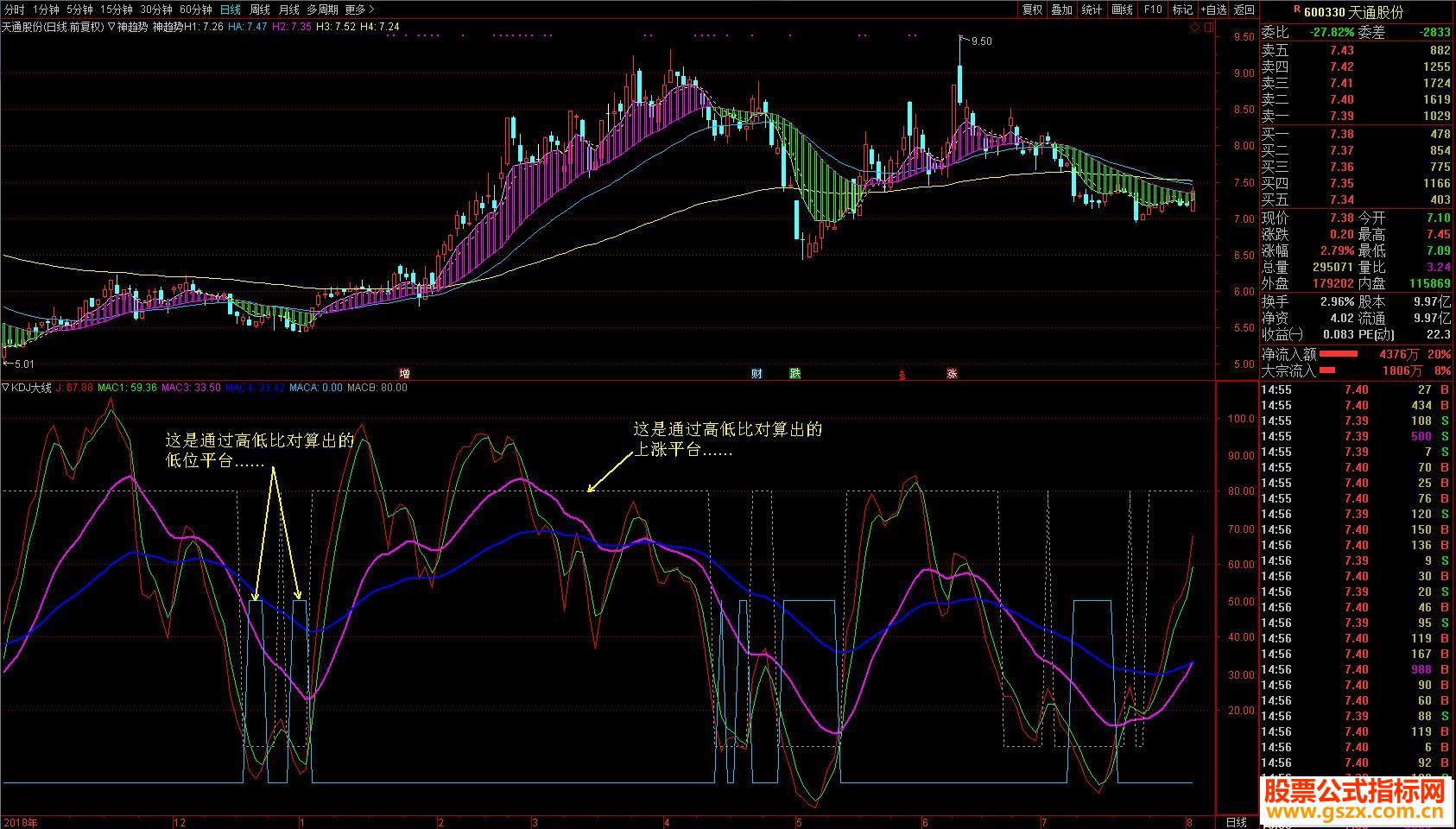Click the MAC1: 59.36 indicator value
The width and height of the screenshot is (1456, 829).
click(127, 388)
